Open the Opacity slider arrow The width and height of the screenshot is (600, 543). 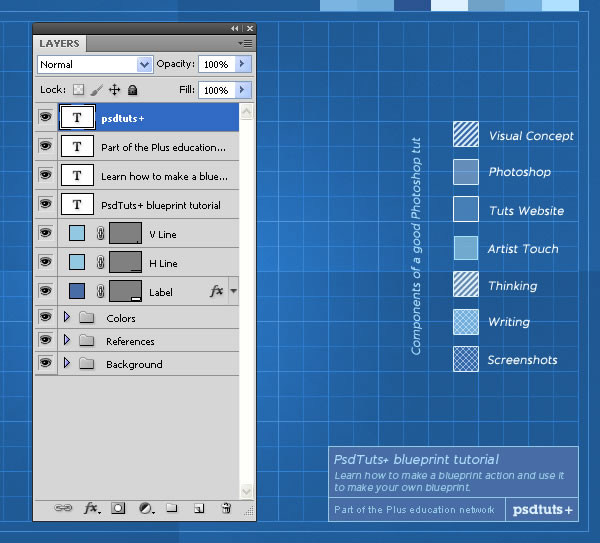coord(243,64)
